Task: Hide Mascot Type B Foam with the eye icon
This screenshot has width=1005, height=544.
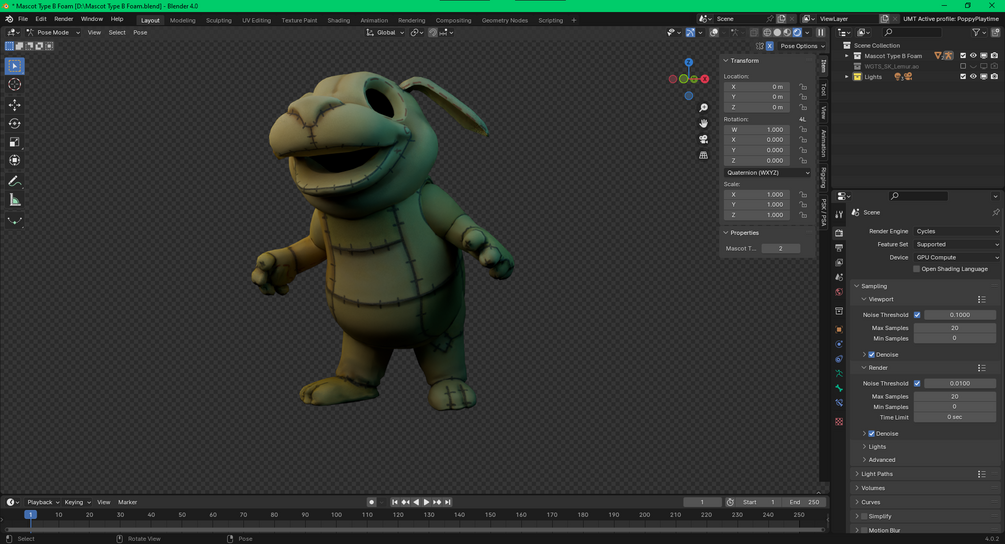Action: coord(973,56)
